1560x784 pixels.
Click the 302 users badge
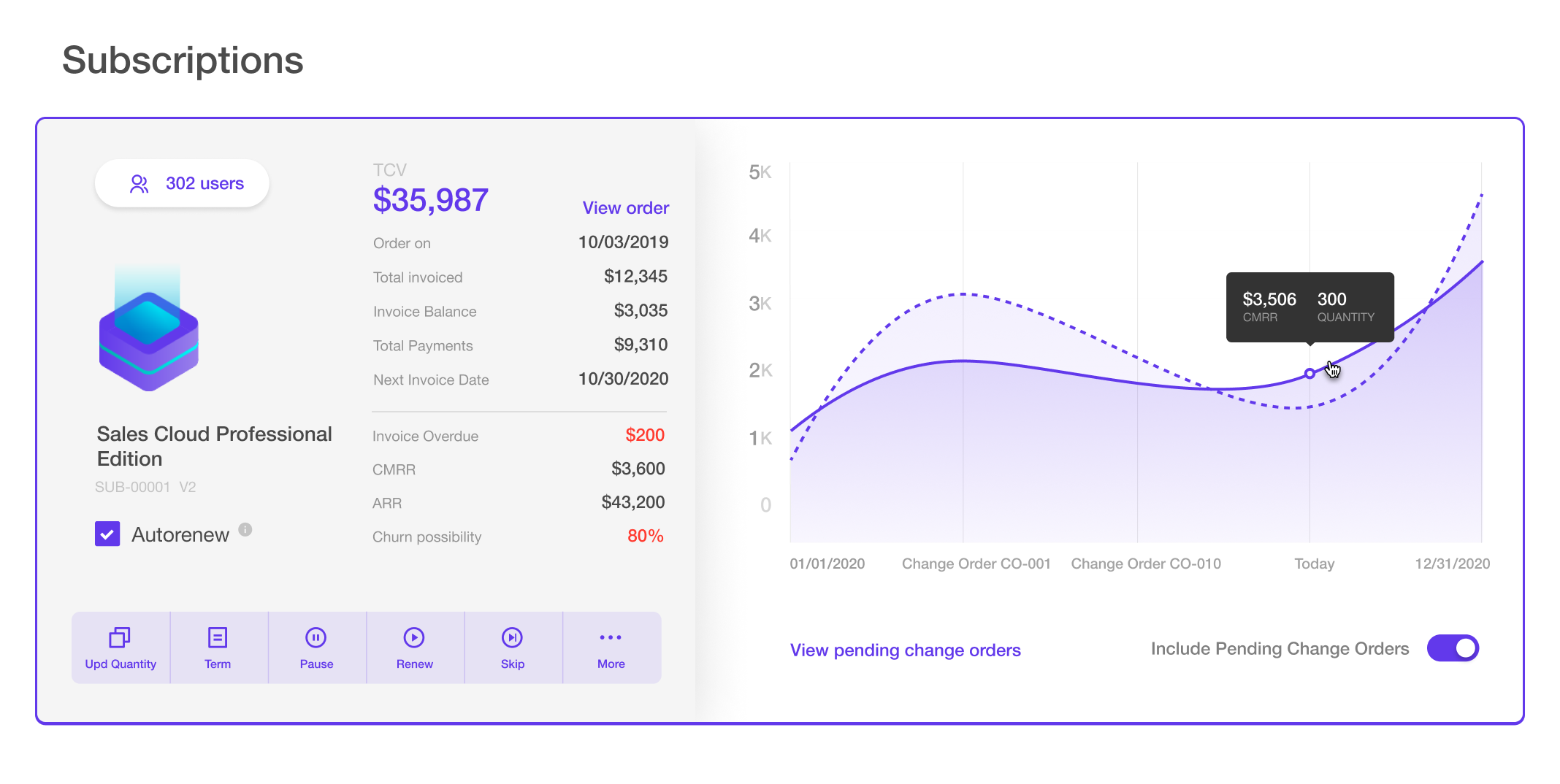(182, 184)
